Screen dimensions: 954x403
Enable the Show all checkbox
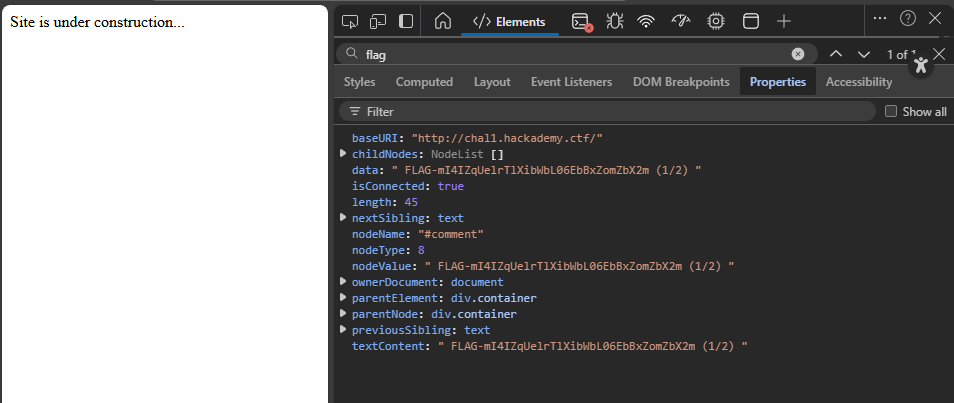click(x=891, y=112)
